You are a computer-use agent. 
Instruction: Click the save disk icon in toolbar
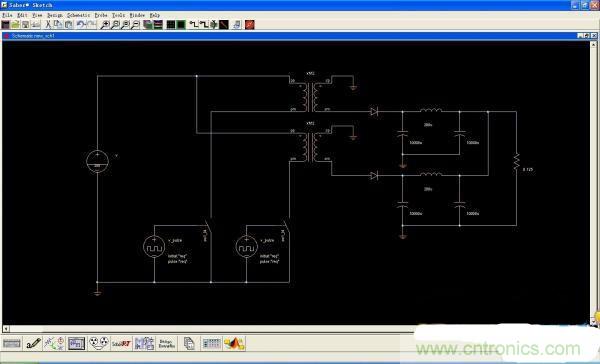(x=25, y=25)
